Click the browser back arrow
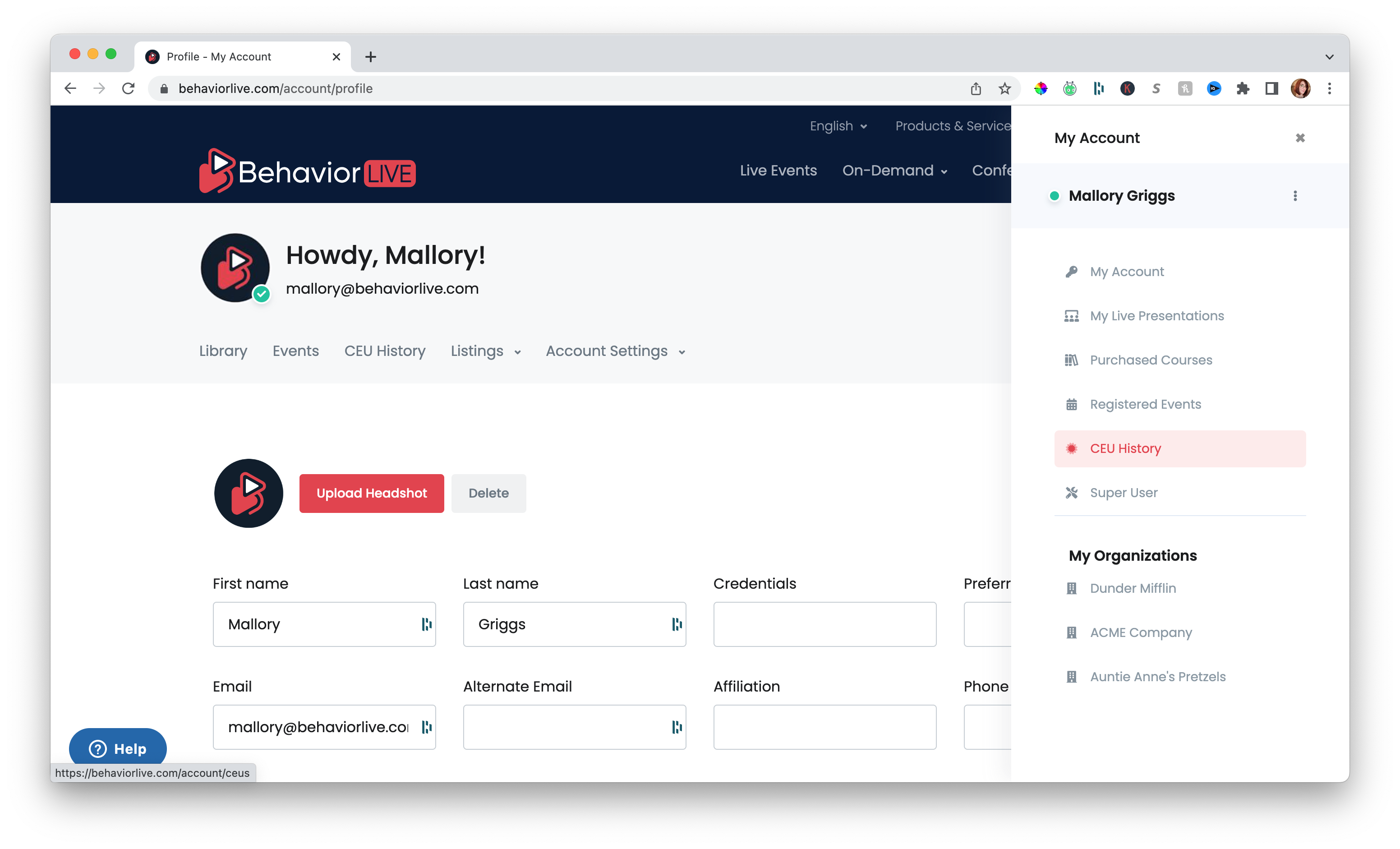Image resolution: width=1400 pixels, height=849 pixels. (x=70, y=89)
